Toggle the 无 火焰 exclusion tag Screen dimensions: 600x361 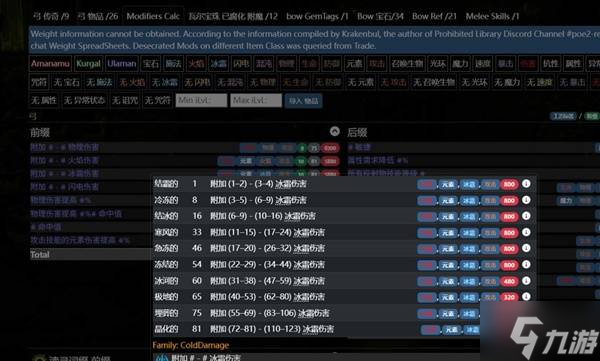(132, 82)
